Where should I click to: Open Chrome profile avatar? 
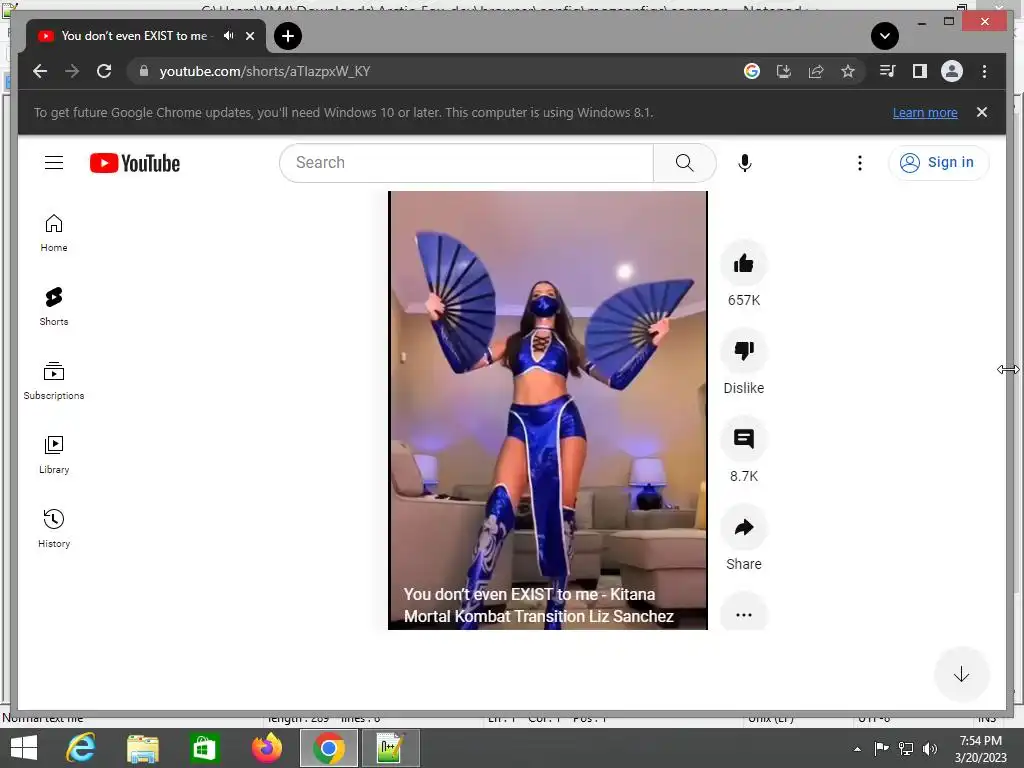pyautogui.click(x=952, y=71)
